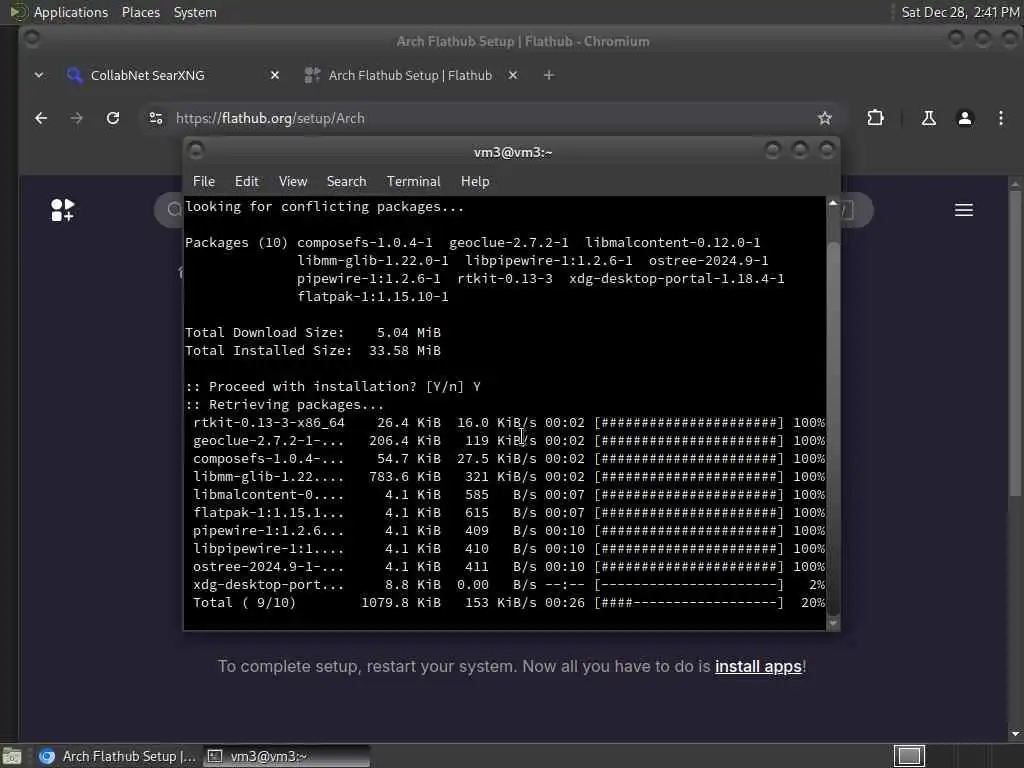Open the terminal File menu
Viewport: 1024px width, 768px height.
click(204, 182)
